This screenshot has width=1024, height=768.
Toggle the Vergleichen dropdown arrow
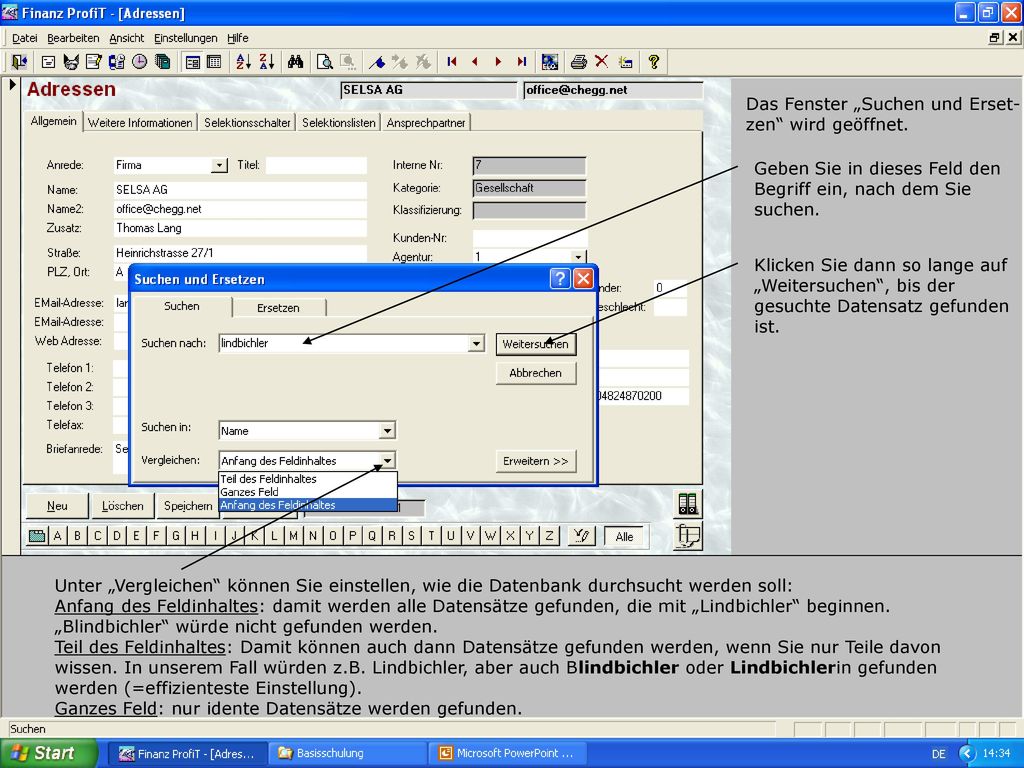[x=387, y=460]
